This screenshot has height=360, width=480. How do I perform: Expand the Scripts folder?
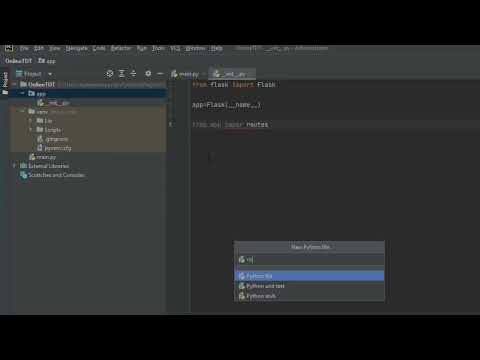[x=31, y=129]
